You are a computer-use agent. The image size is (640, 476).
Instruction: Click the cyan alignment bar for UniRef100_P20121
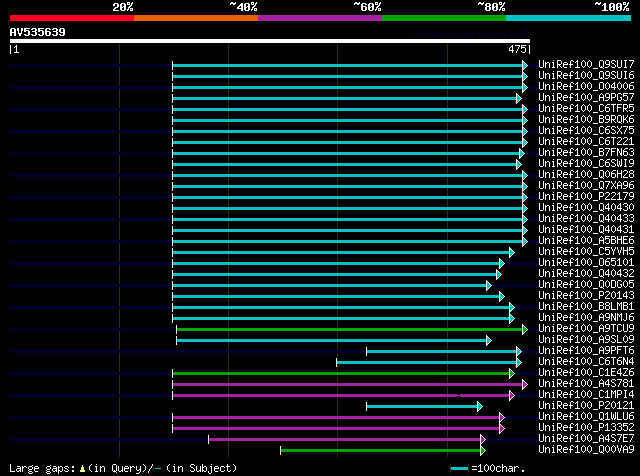[x=422, y=407]
